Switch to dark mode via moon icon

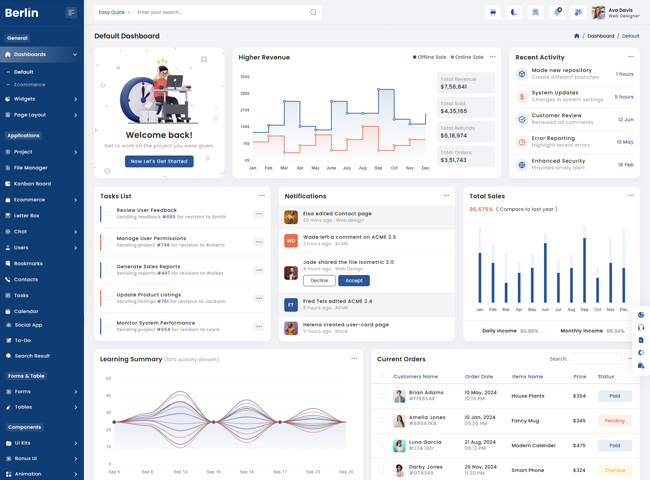[514, 13]
